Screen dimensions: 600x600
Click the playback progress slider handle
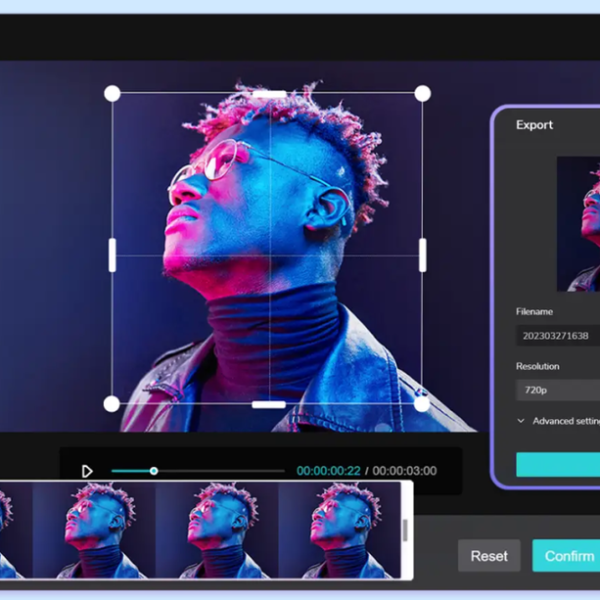[154, 471]
